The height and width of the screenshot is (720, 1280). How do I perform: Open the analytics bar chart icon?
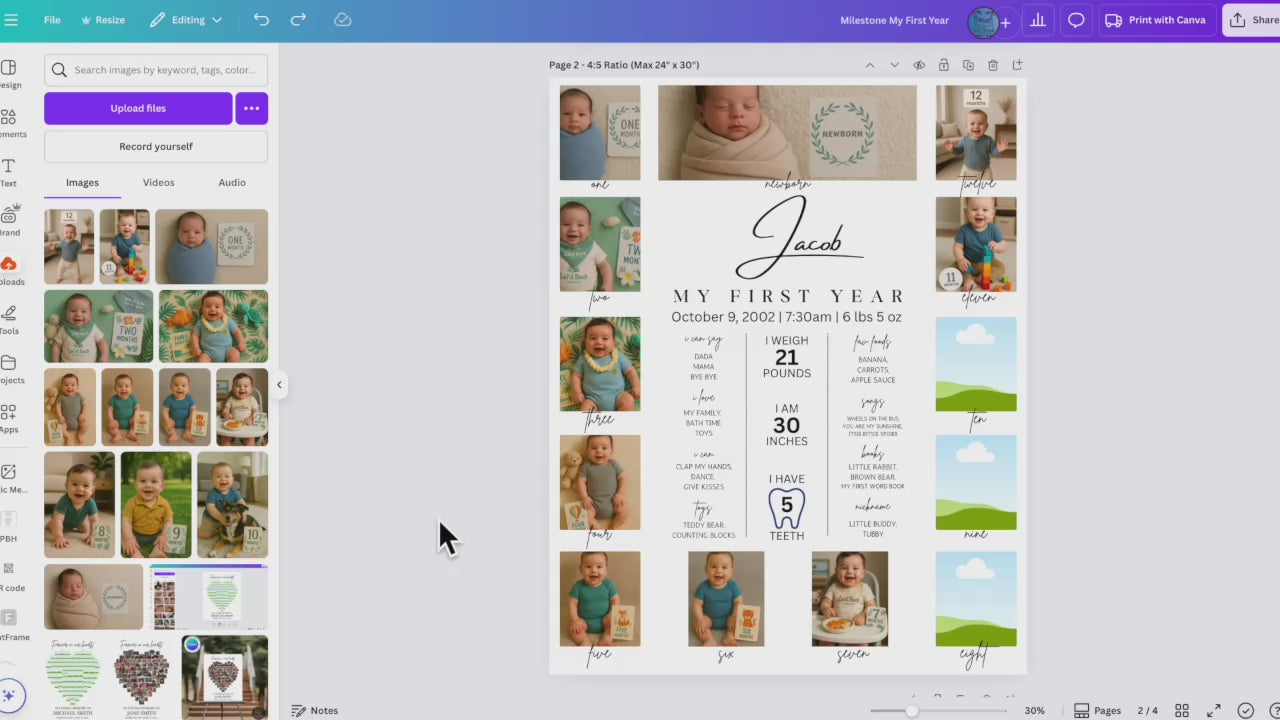click(1038, 20)
